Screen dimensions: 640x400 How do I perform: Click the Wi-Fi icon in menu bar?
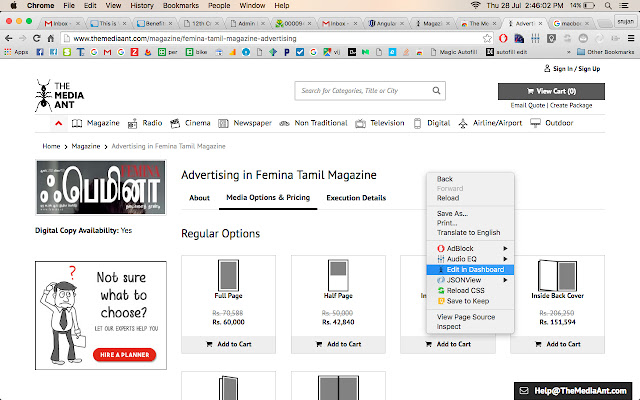(476, 5)
